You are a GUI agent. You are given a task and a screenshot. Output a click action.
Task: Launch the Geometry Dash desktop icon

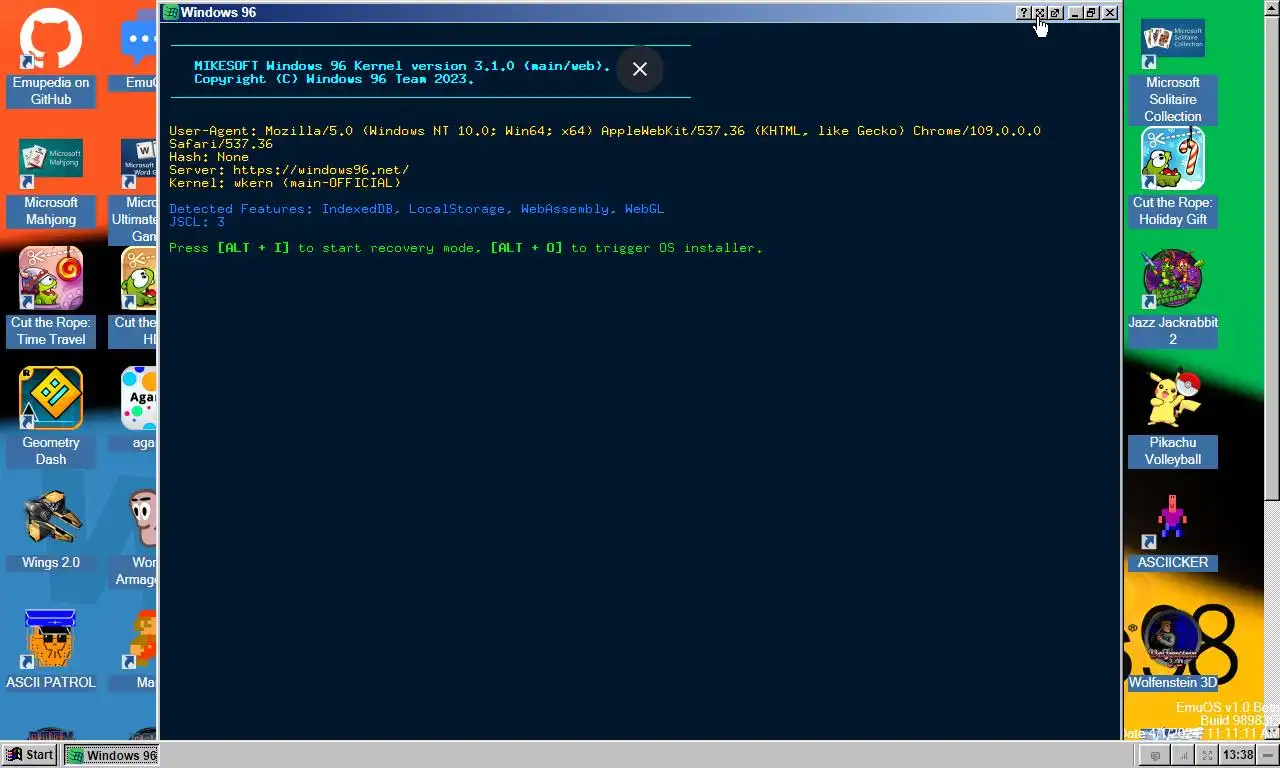point(50,417)
